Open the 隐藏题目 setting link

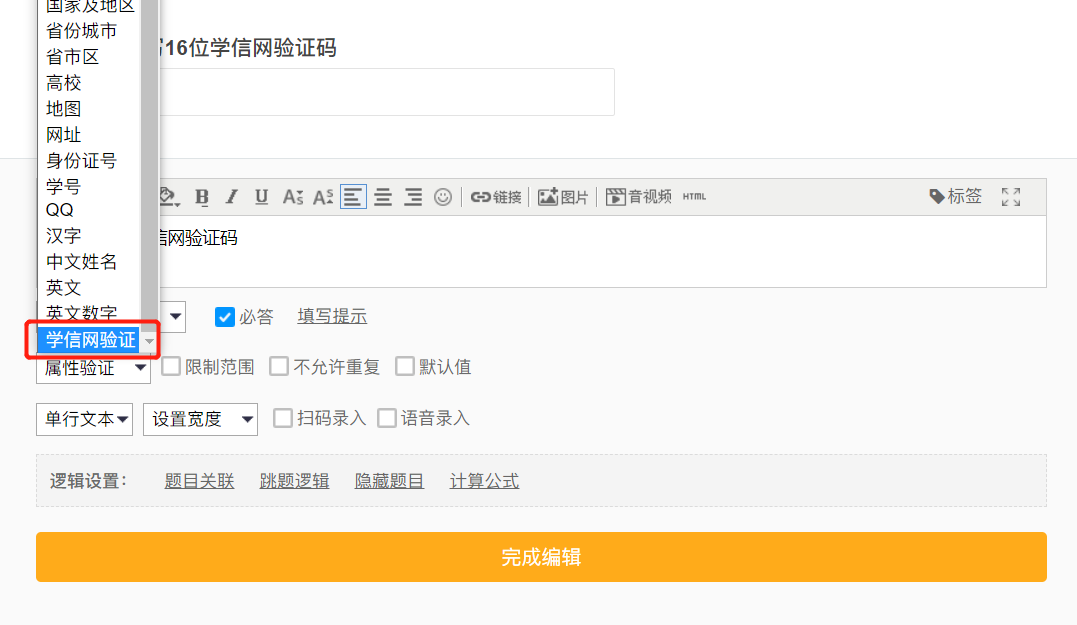click(389, 481)
